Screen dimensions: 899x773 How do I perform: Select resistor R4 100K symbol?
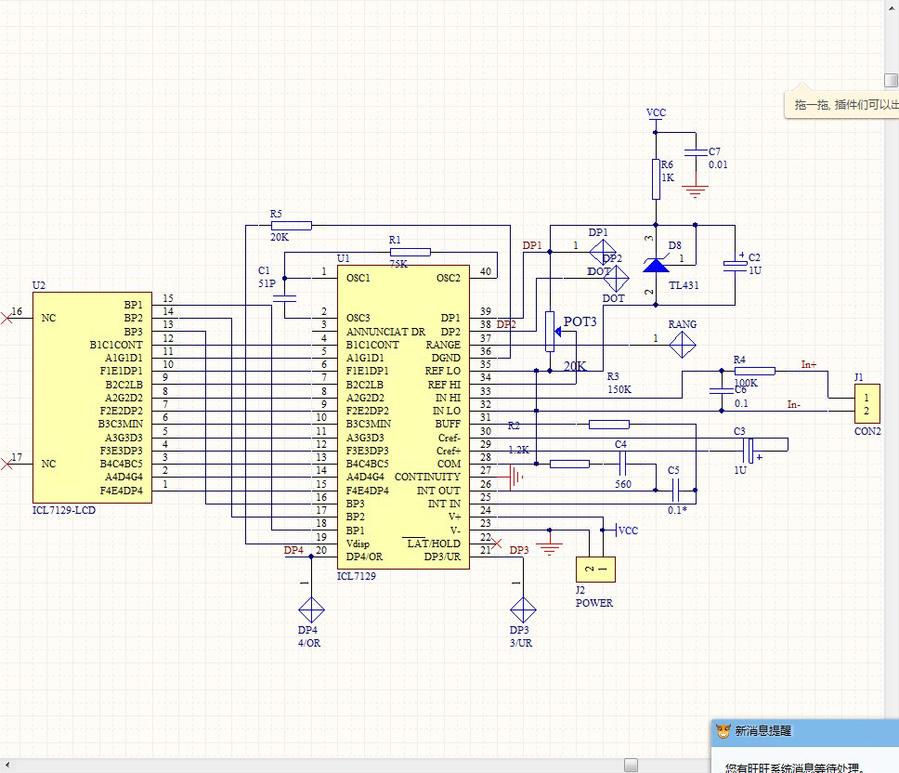click(755, 371)
